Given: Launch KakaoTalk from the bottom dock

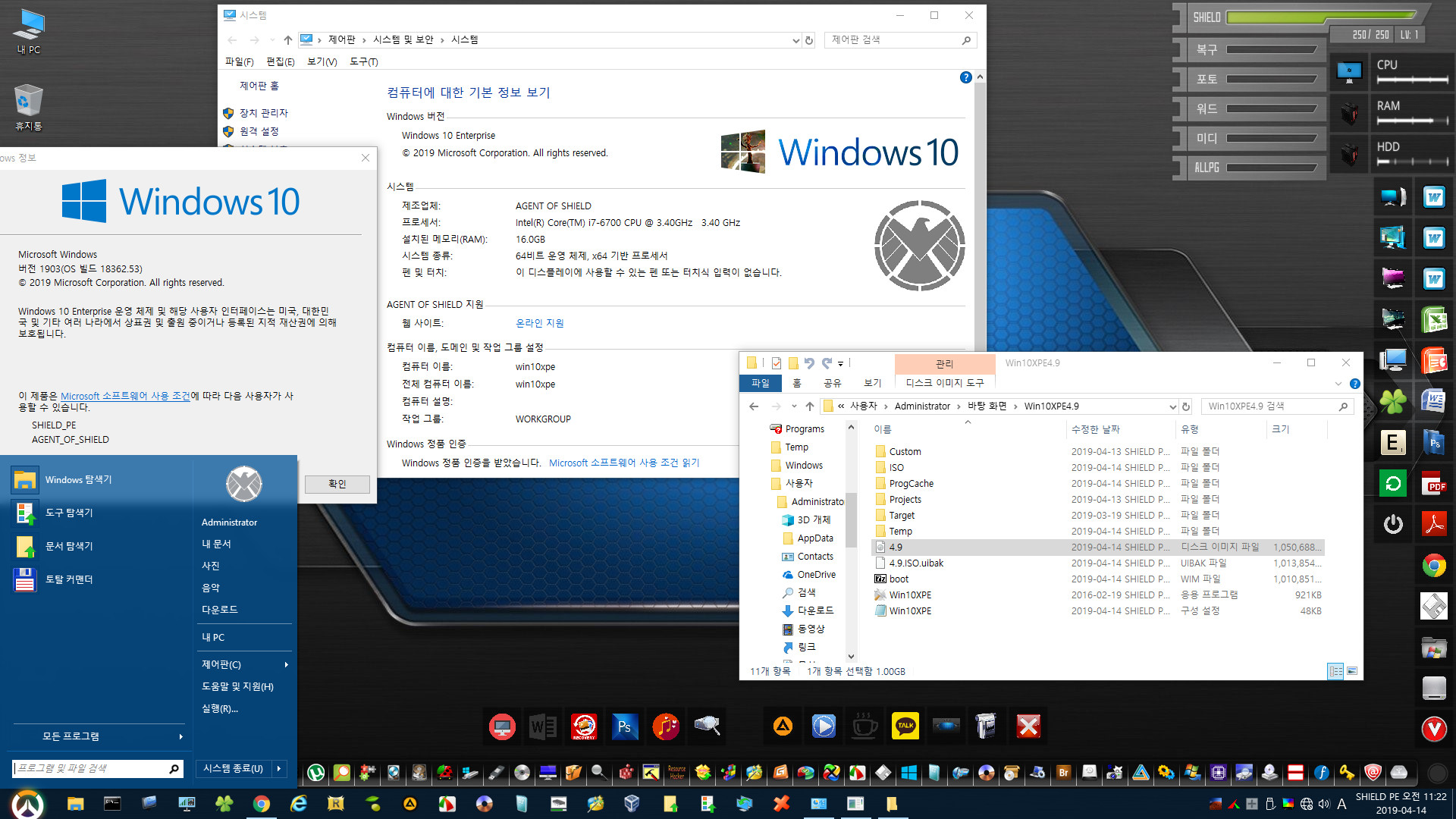Looking at the screenshot, I should (x=905, y=726).
